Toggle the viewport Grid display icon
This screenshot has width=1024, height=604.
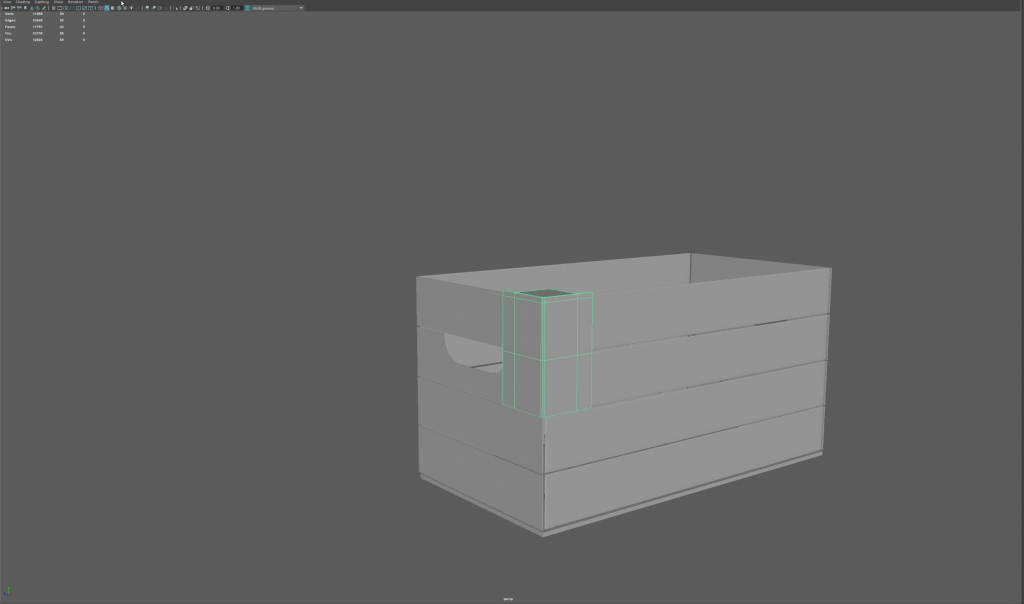(52, 8)
